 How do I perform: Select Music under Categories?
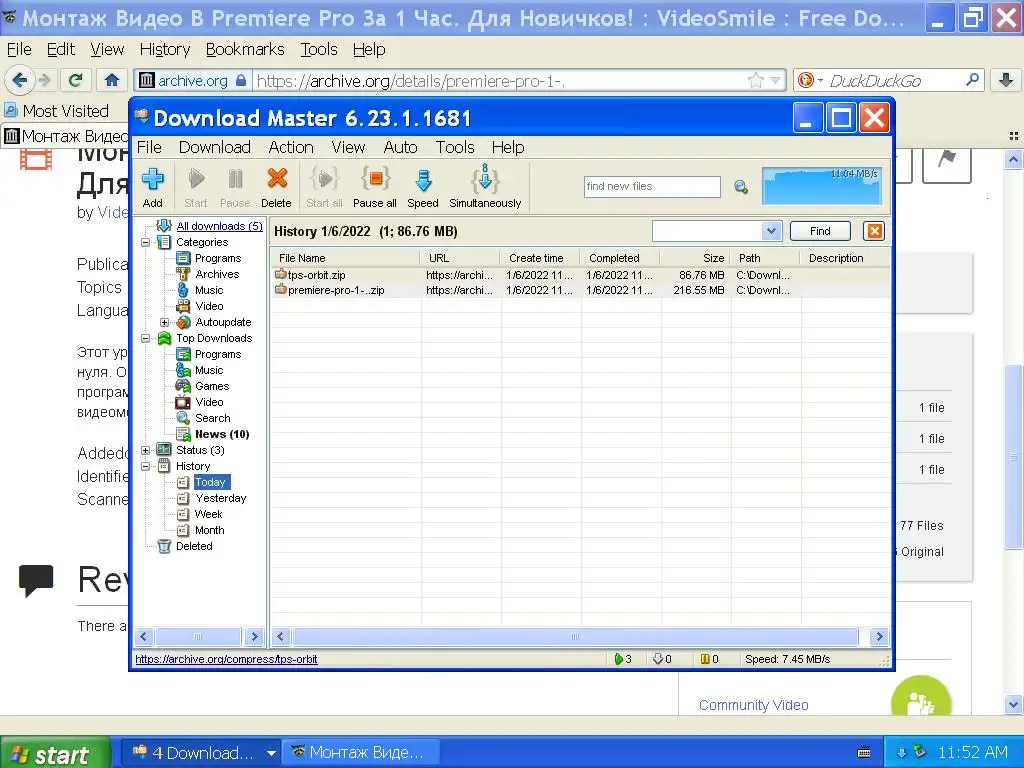(x=209, y=290)
